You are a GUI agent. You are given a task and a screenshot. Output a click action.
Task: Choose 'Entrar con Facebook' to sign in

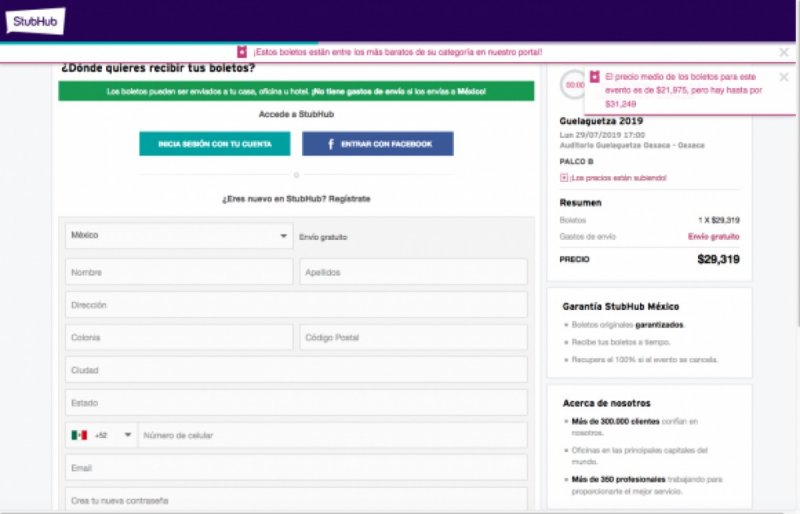pyautogui.click(x=378, y=144)
